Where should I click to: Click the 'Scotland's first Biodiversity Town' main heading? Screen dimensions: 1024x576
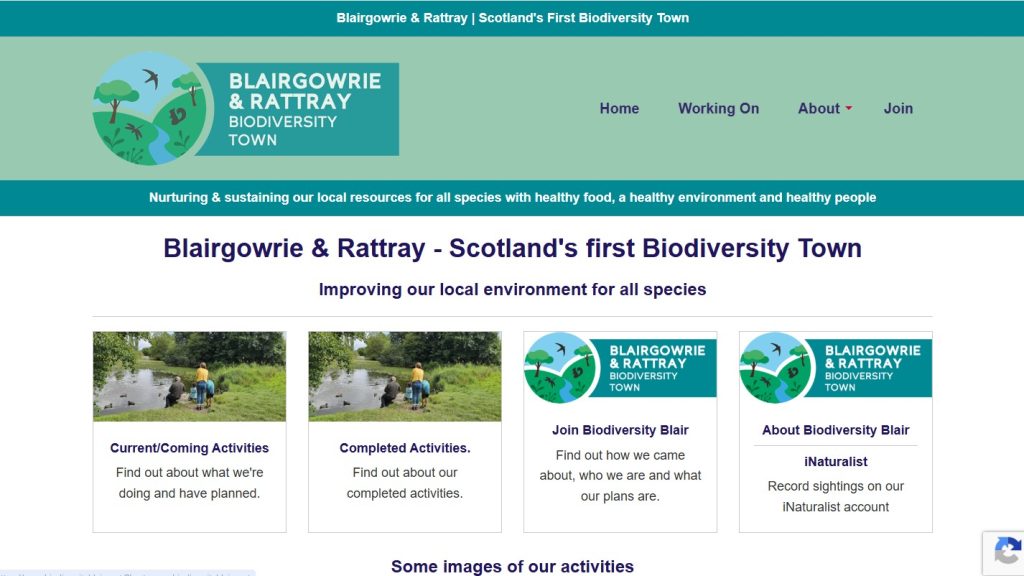point(513,248)
